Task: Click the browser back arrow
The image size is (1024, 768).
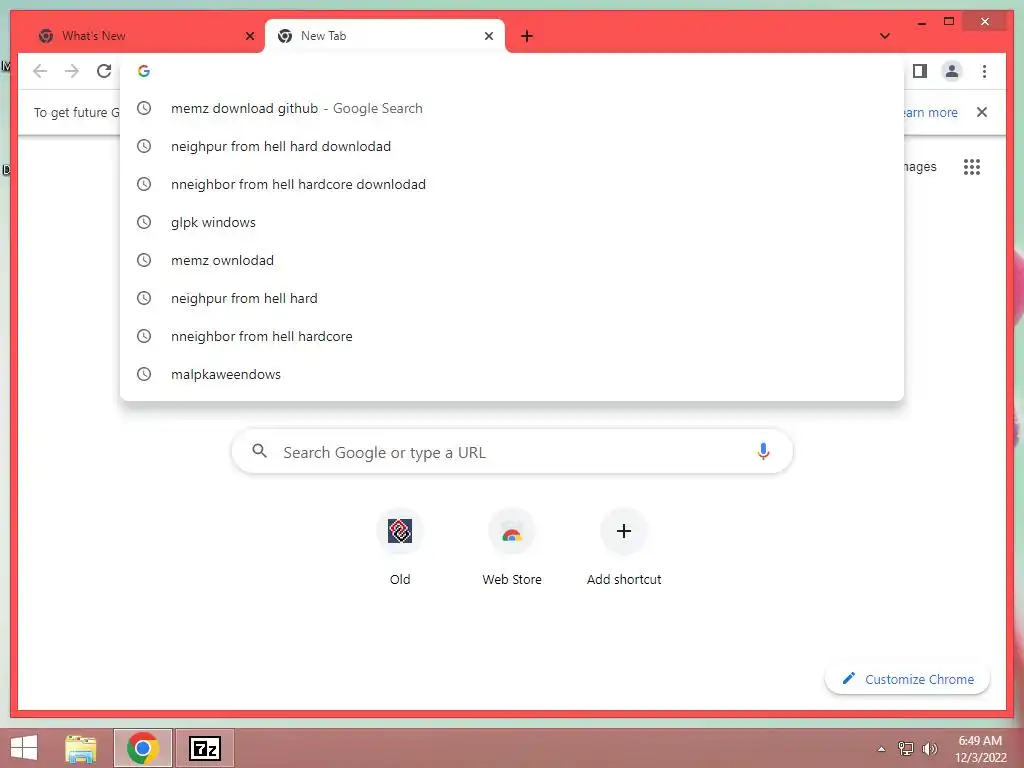Action: pyautogui.click(x=40, y=71)
